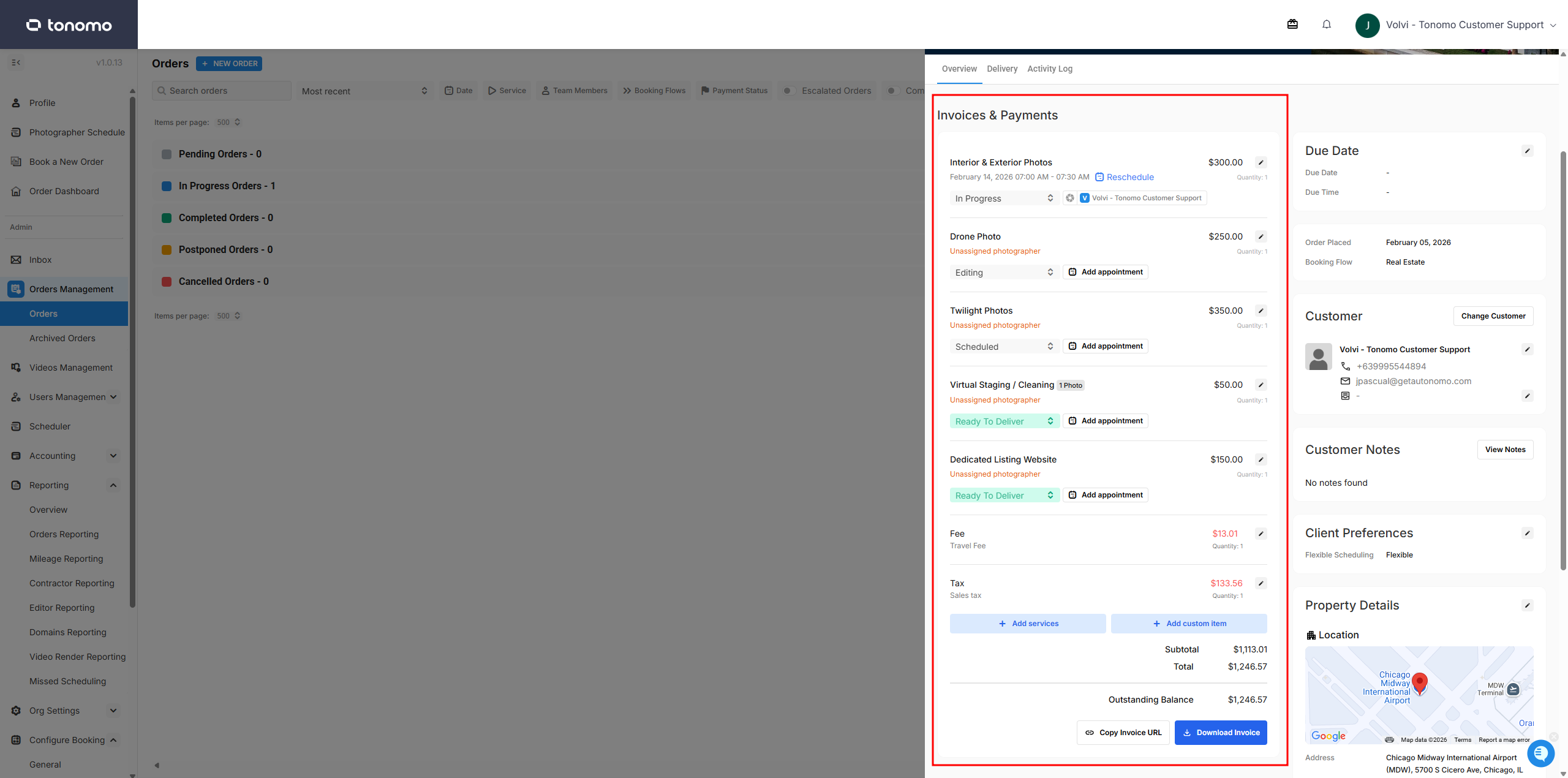Open Mileage Reporting in sidebar
The image size is (1568, 778).
pos(66,559)
